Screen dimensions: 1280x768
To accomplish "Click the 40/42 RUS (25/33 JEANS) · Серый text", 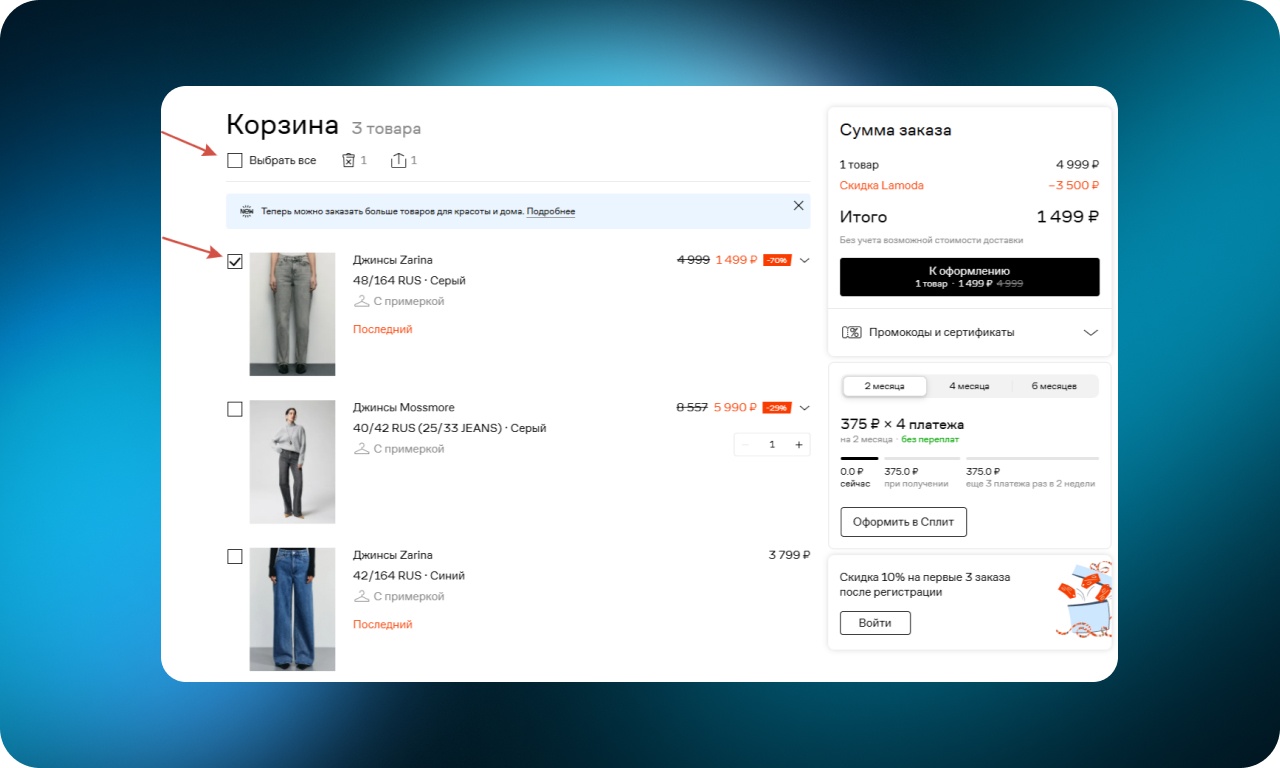I will coord(450,428).
